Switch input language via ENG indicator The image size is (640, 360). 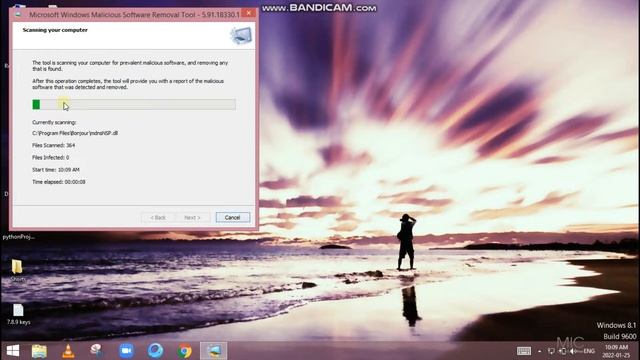pos(589,351)
